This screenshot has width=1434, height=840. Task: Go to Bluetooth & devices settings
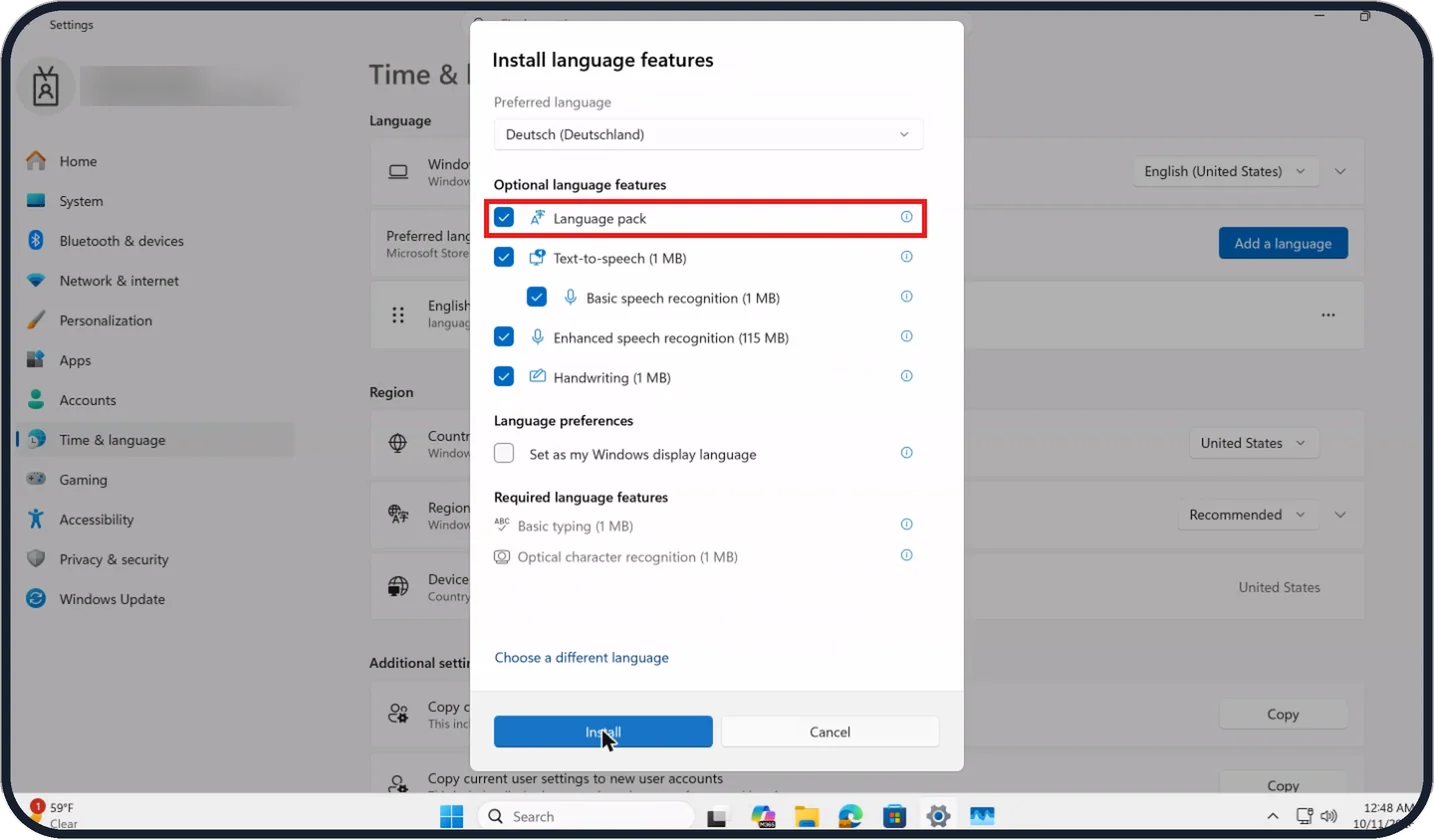(x=155, y=241)
